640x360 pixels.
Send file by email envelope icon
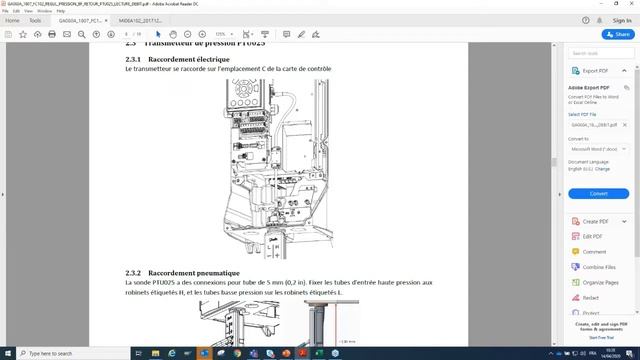pyautogui.click(x=67, y=34)
